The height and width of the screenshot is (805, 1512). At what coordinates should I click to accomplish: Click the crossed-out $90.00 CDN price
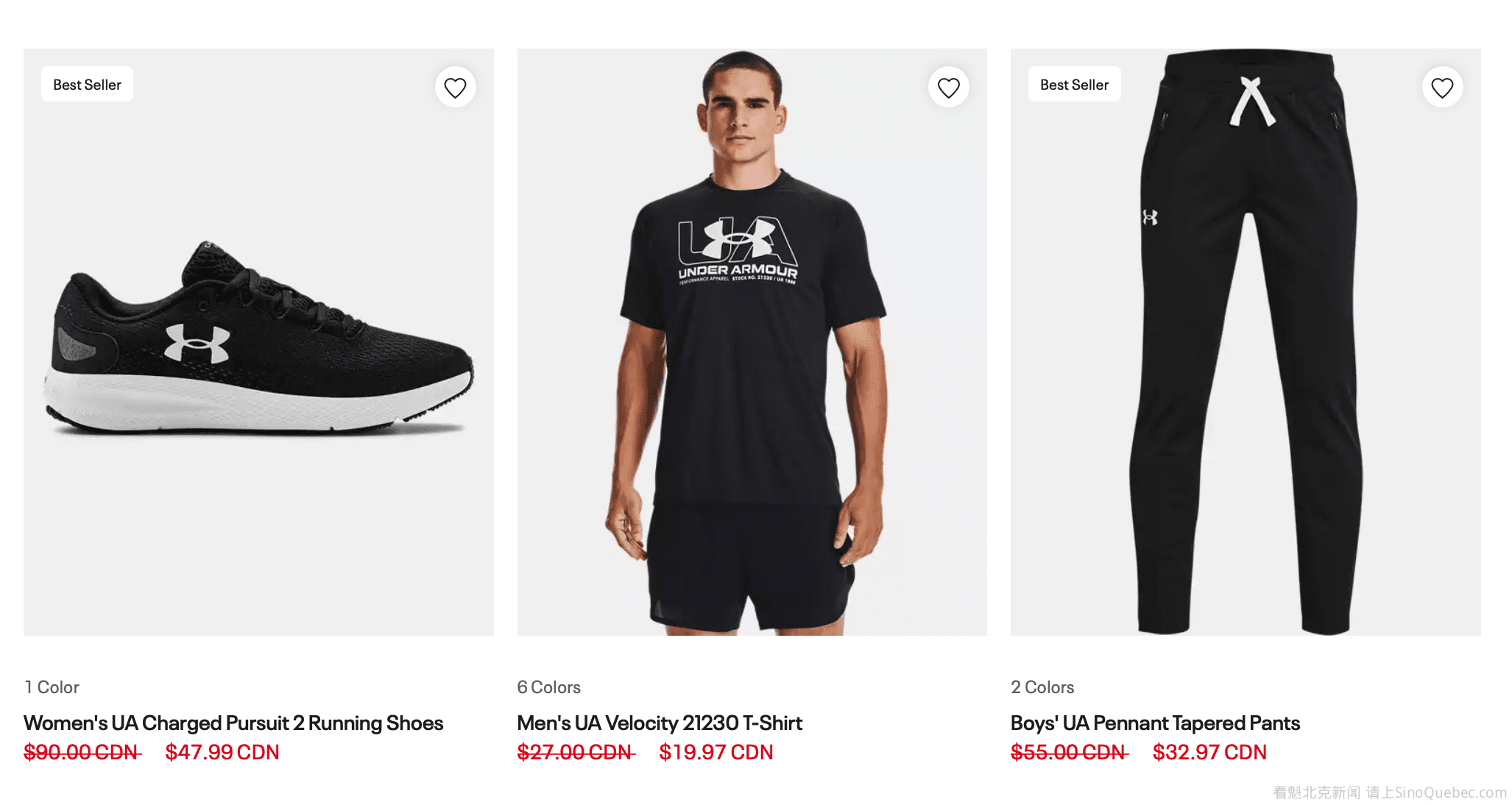click(x=82, y=752)
